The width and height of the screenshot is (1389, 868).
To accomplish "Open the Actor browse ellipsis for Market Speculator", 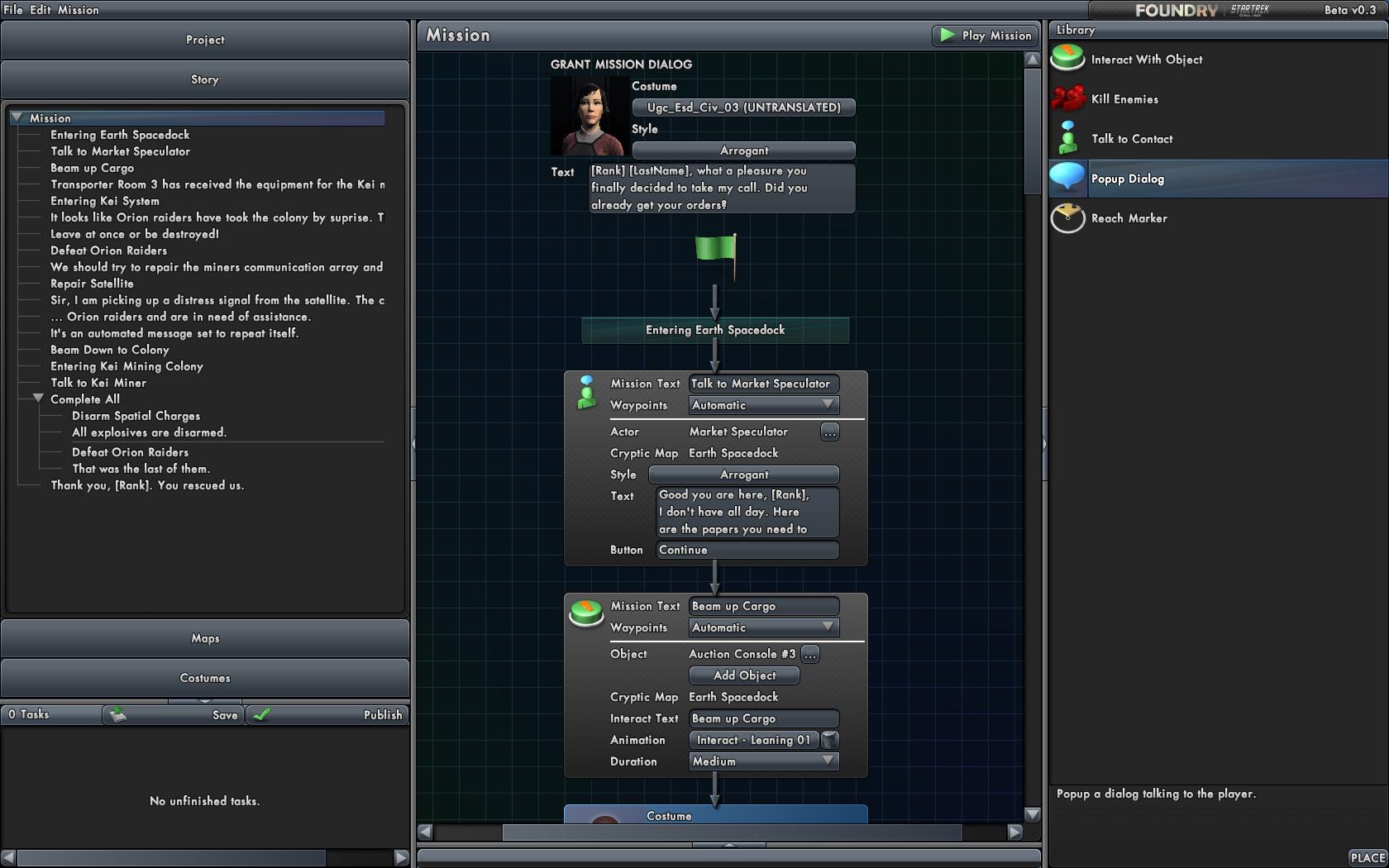I will [x=829, y=432].
